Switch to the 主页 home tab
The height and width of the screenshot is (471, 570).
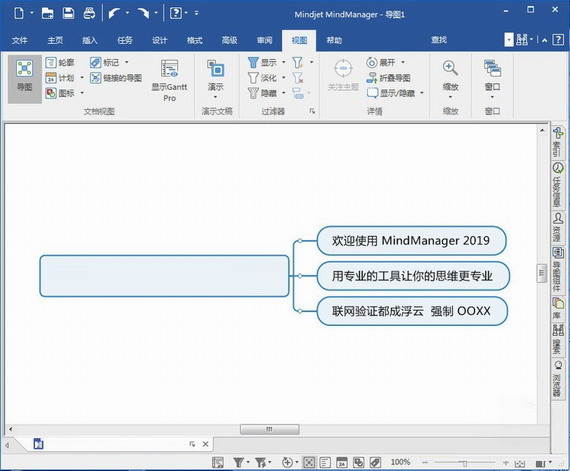[x=55, y=40]
